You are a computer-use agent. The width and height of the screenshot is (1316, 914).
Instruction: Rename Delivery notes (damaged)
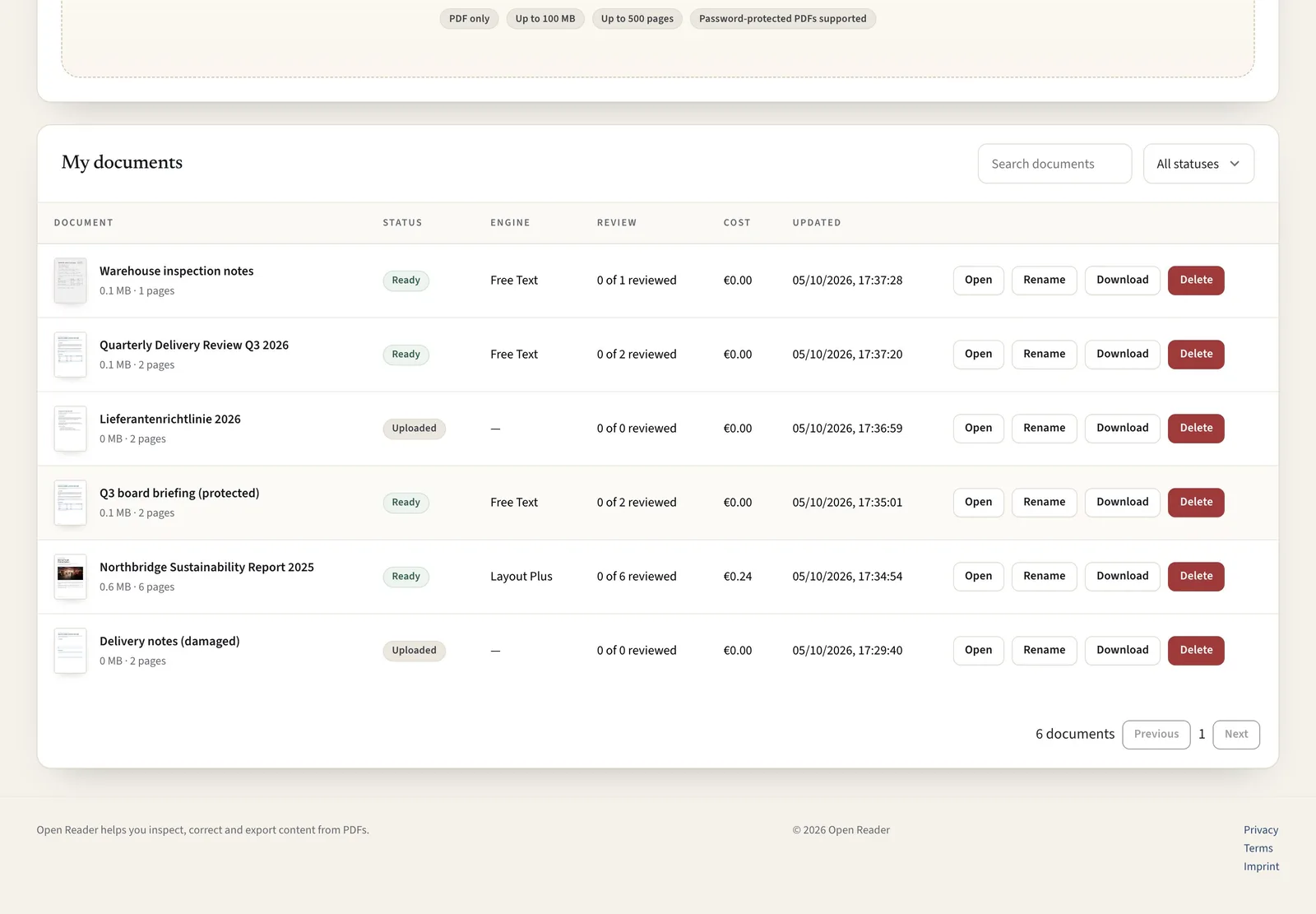point(1044,650)
